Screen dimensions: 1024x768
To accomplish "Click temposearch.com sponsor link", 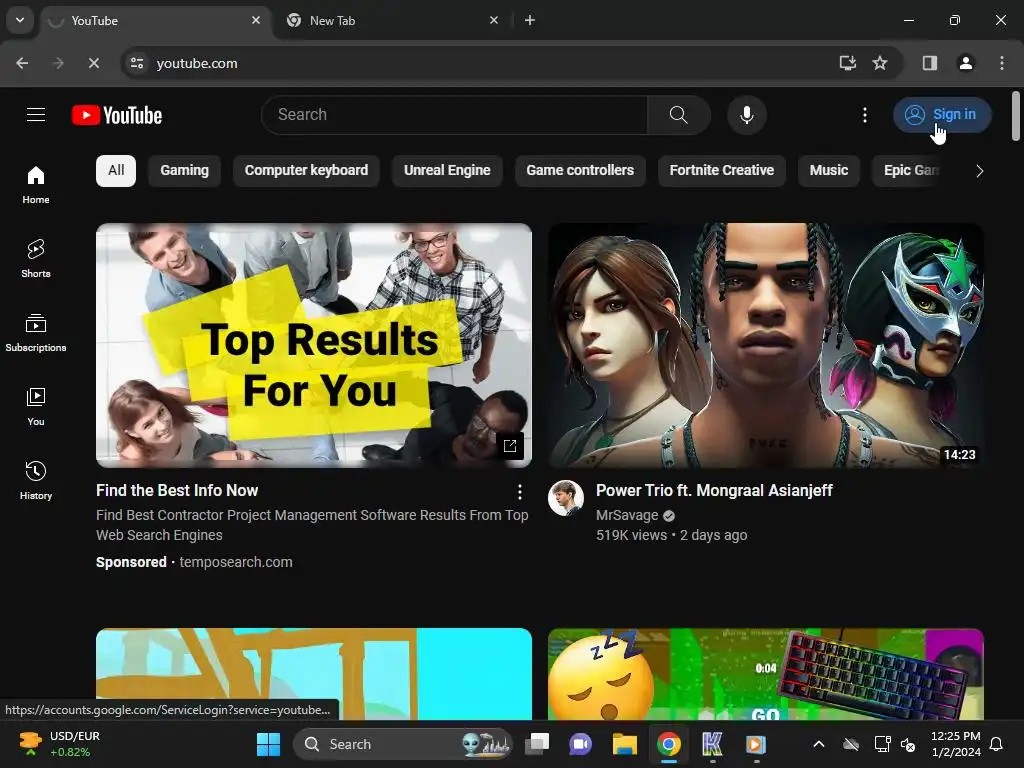I will click(236, 562).
